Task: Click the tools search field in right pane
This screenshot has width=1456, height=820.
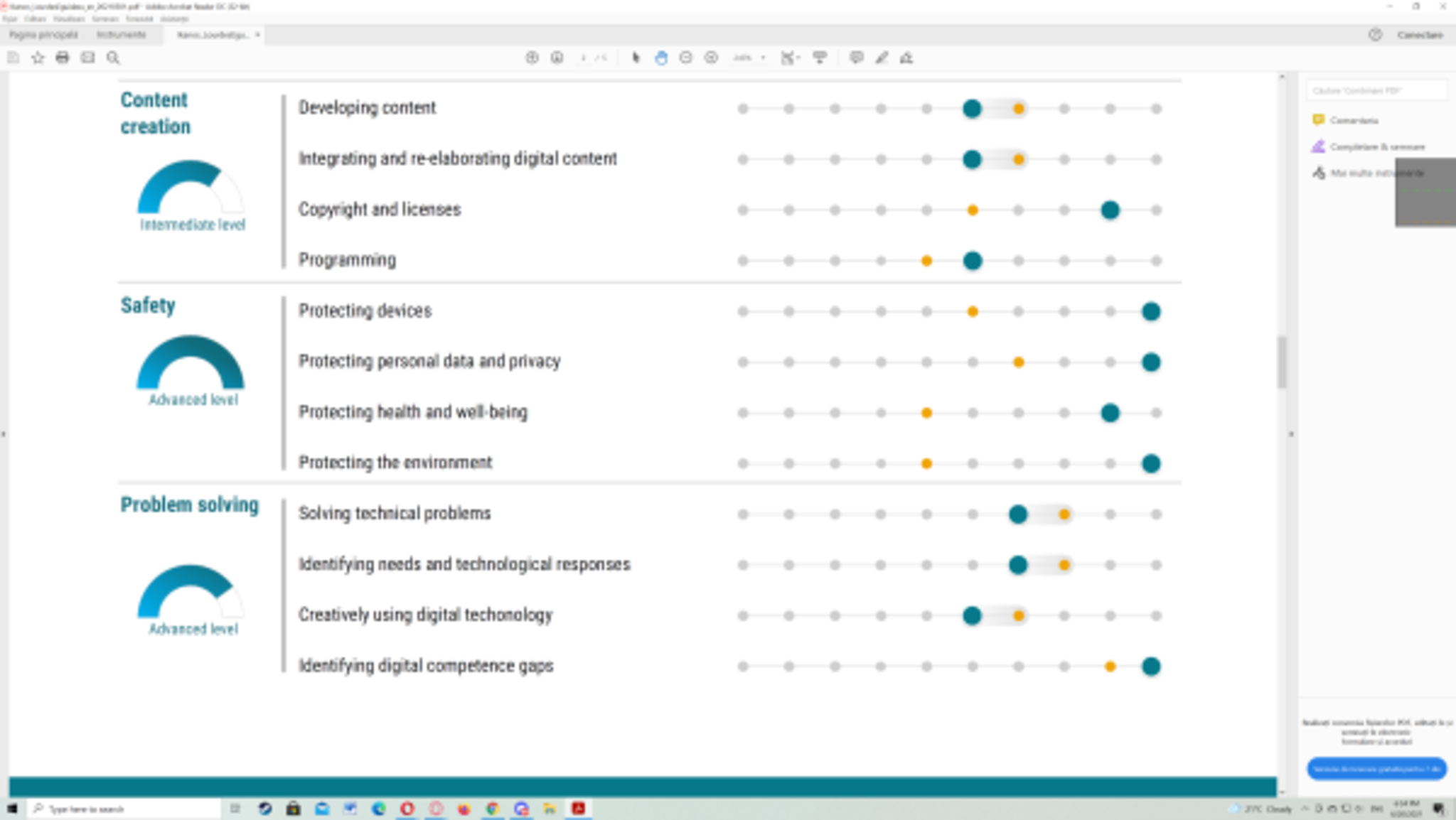Action: pyautogui.click(x=1375, y=90)
